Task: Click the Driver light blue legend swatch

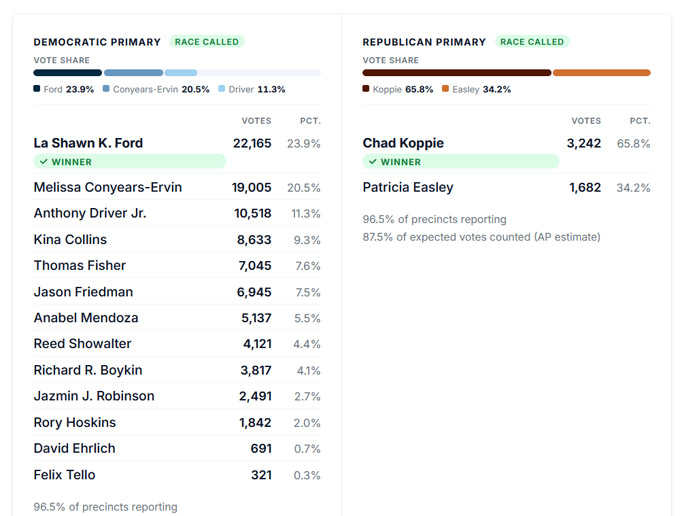Action: (x=222, y=89)
